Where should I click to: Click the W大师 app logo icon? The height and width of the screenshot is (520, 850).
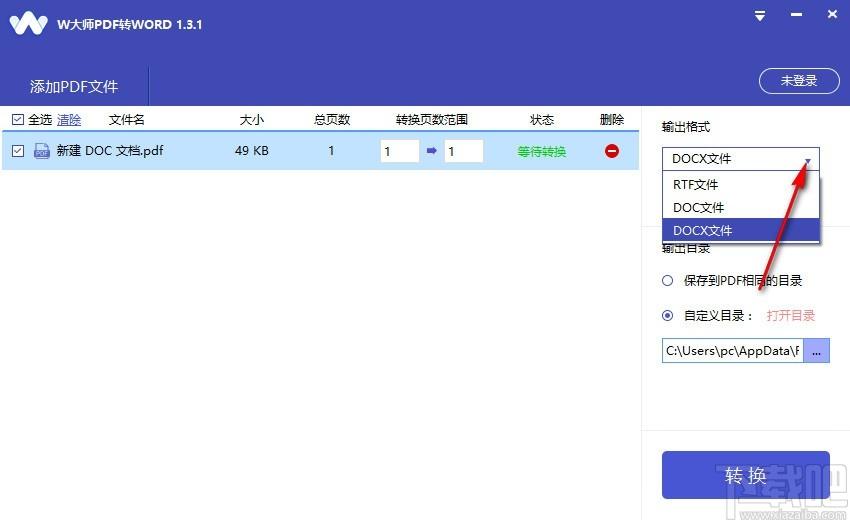click(x=28, y=24)
